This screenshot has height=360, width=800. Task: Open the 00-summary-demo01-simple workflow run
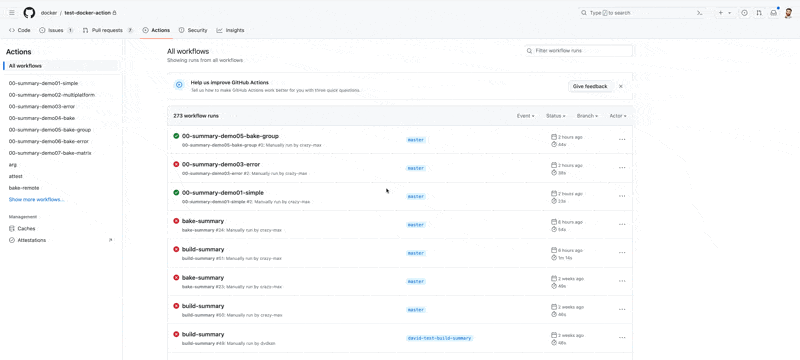click(222, 193)
